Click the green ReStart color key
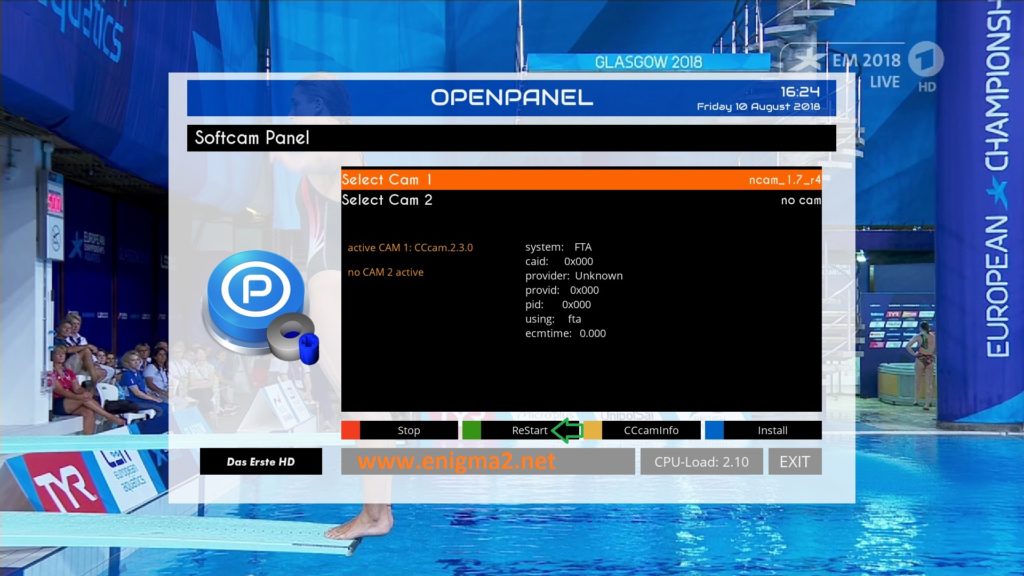The image size is (1024, 576). coord(472,430)
